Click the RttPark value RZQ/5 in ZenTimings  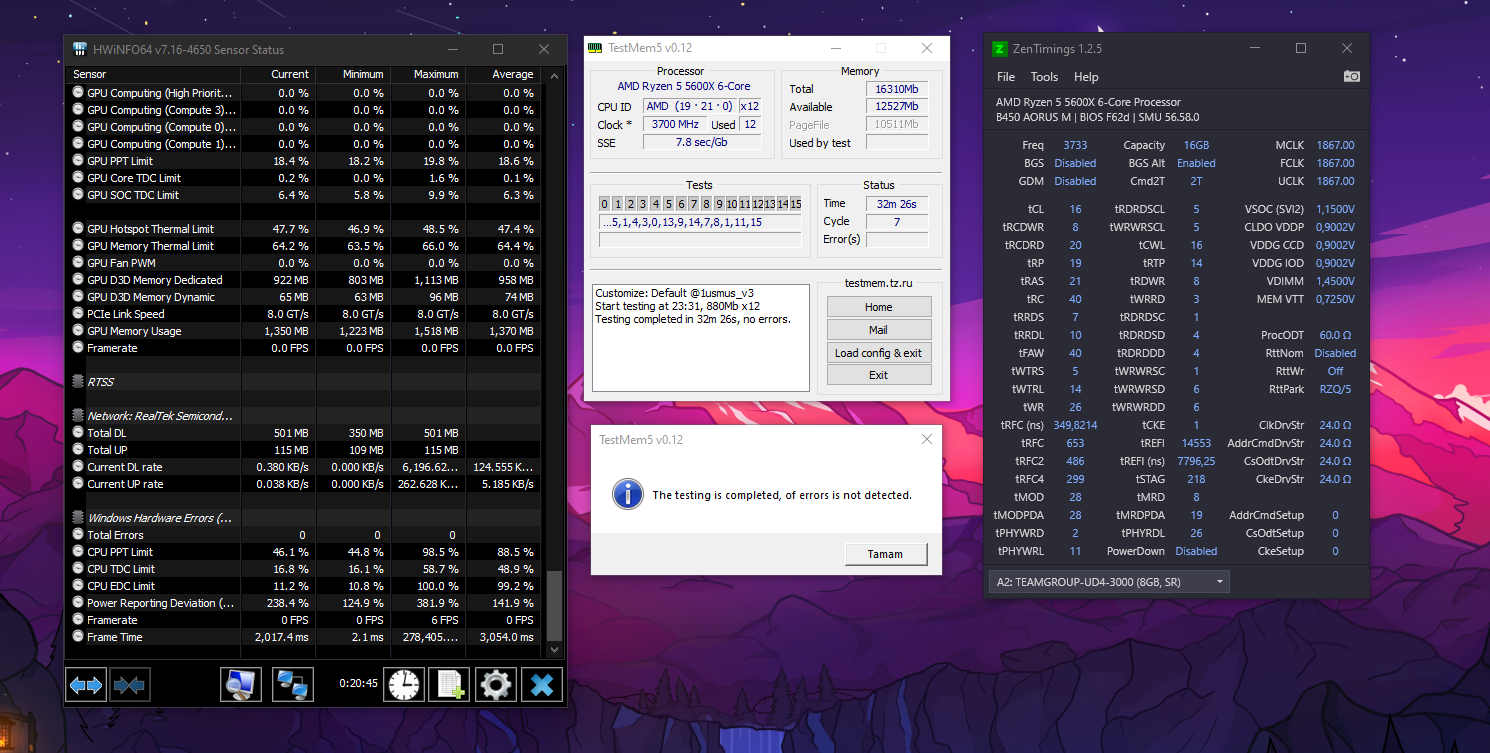1335,390
